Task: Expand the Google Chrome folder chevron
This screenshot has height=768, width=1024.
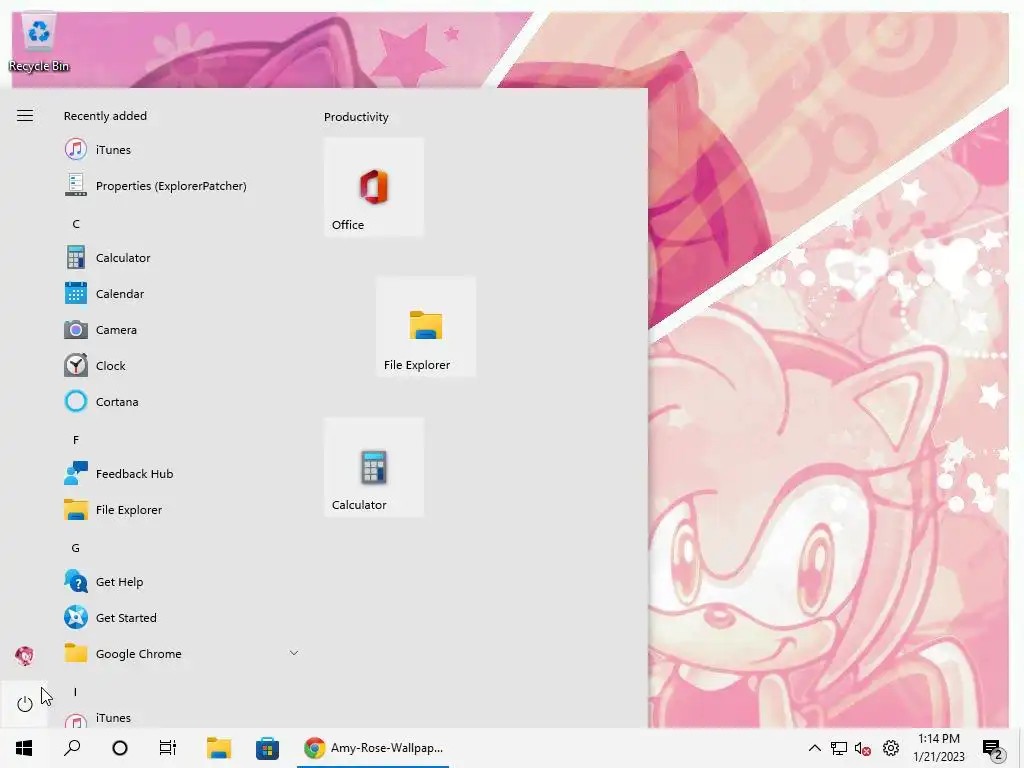Action: point(294,653)
